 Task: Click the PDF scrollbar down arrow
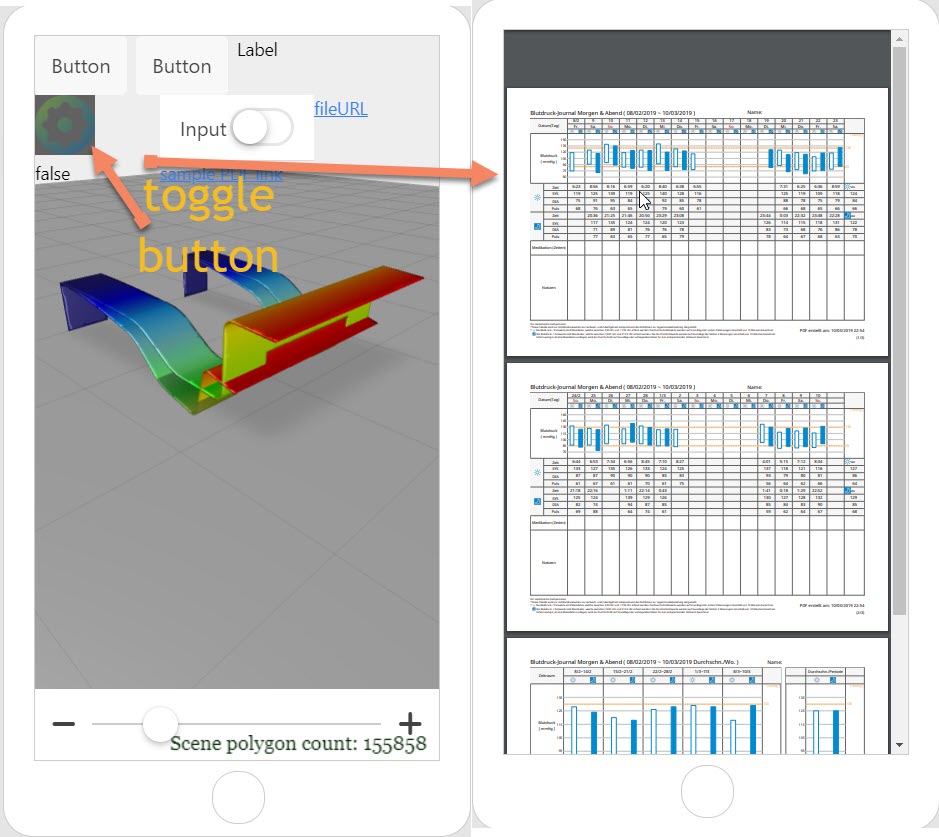tap(900, 745)
